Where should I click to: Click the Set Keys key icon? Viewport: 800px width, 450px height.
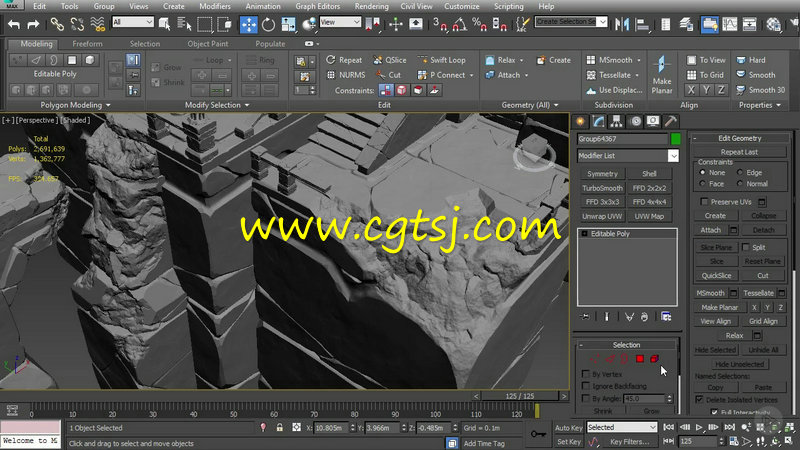click(538, 434)
